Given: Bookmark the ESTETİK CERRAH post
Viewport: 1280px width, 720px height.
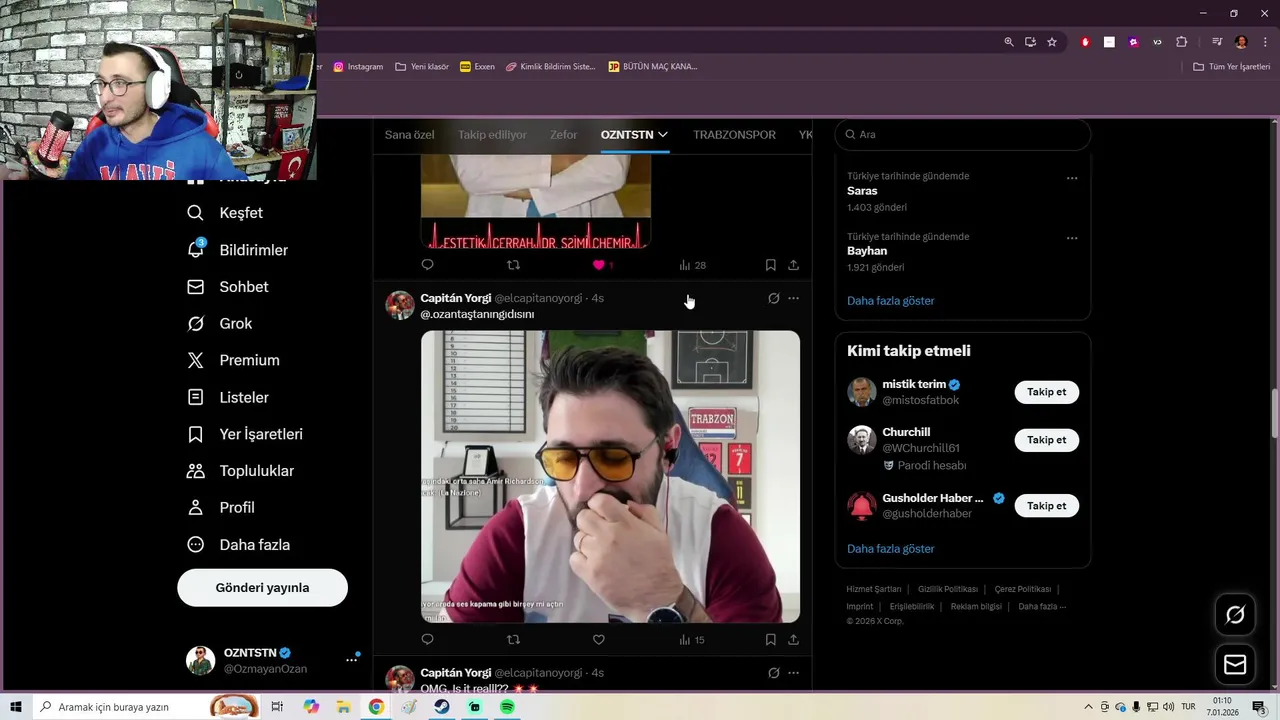Looking at the screenshot, I should click(770, 265).
